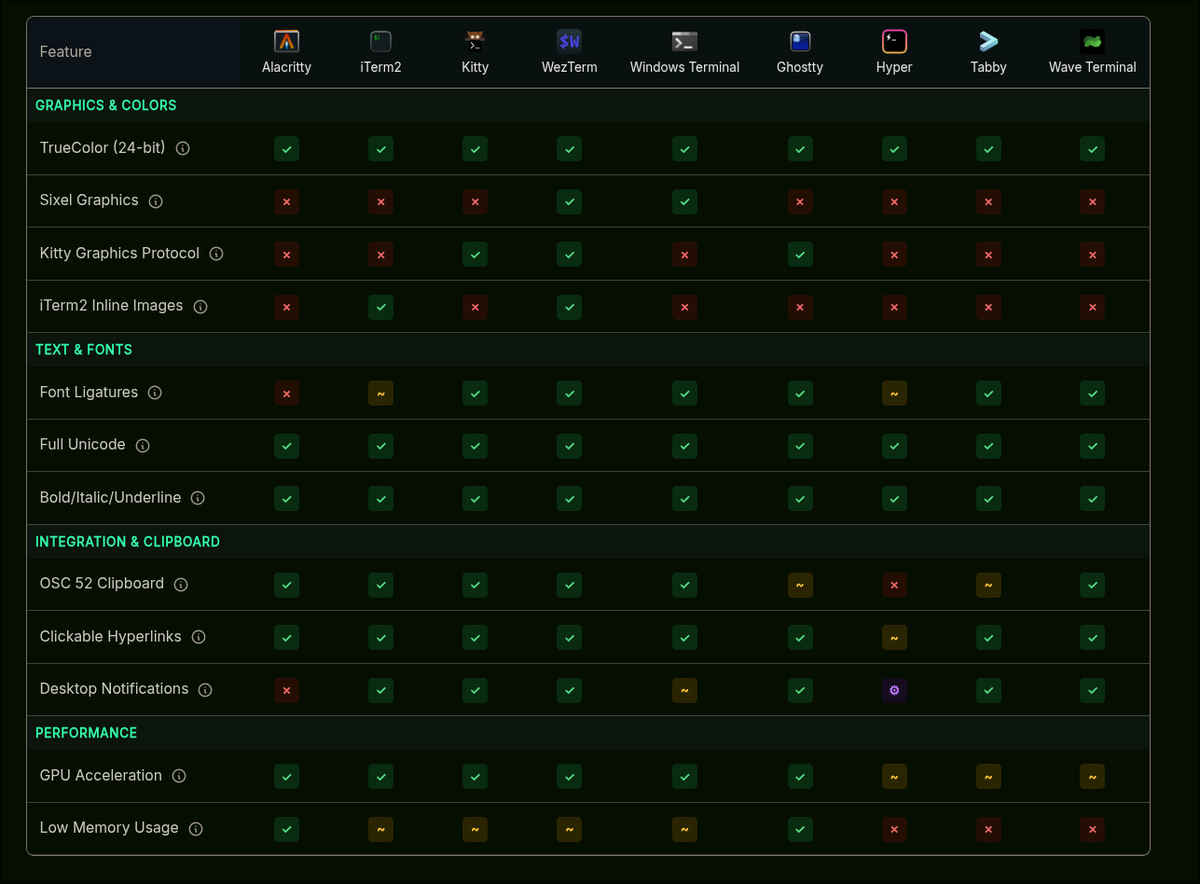Open info icon beside iTerm2 Inline Images
Viewport: 1200px width, 884px height.
200,307
